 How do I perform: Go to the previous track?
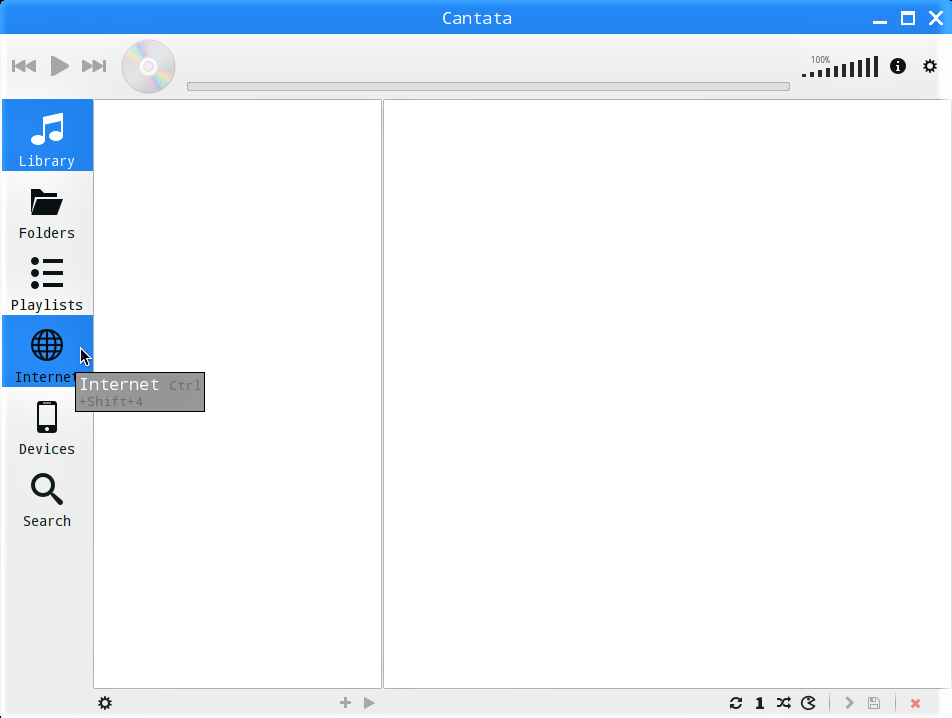[24, 66]
